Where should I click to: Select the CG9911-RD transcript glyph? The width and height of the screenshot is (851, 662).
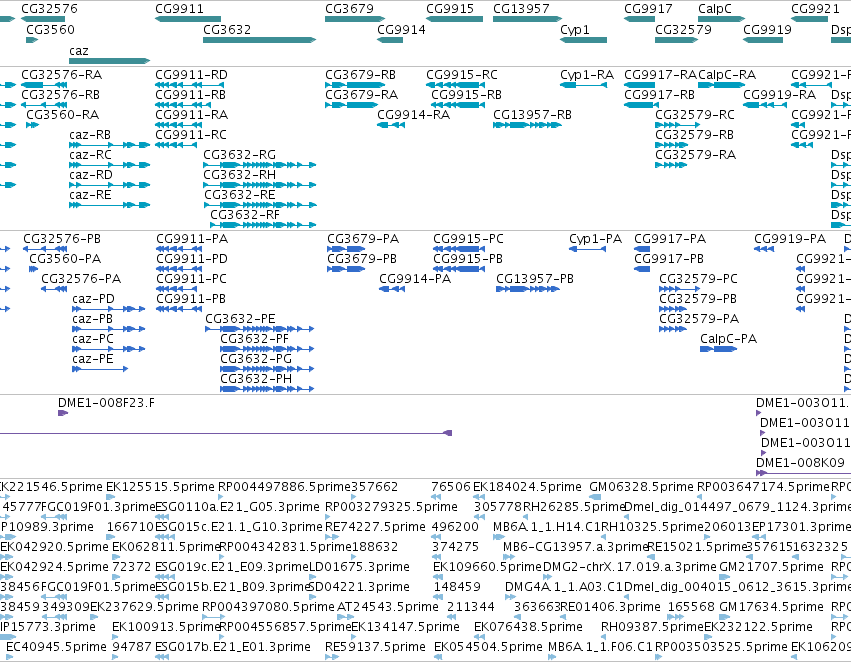[189, 85]
